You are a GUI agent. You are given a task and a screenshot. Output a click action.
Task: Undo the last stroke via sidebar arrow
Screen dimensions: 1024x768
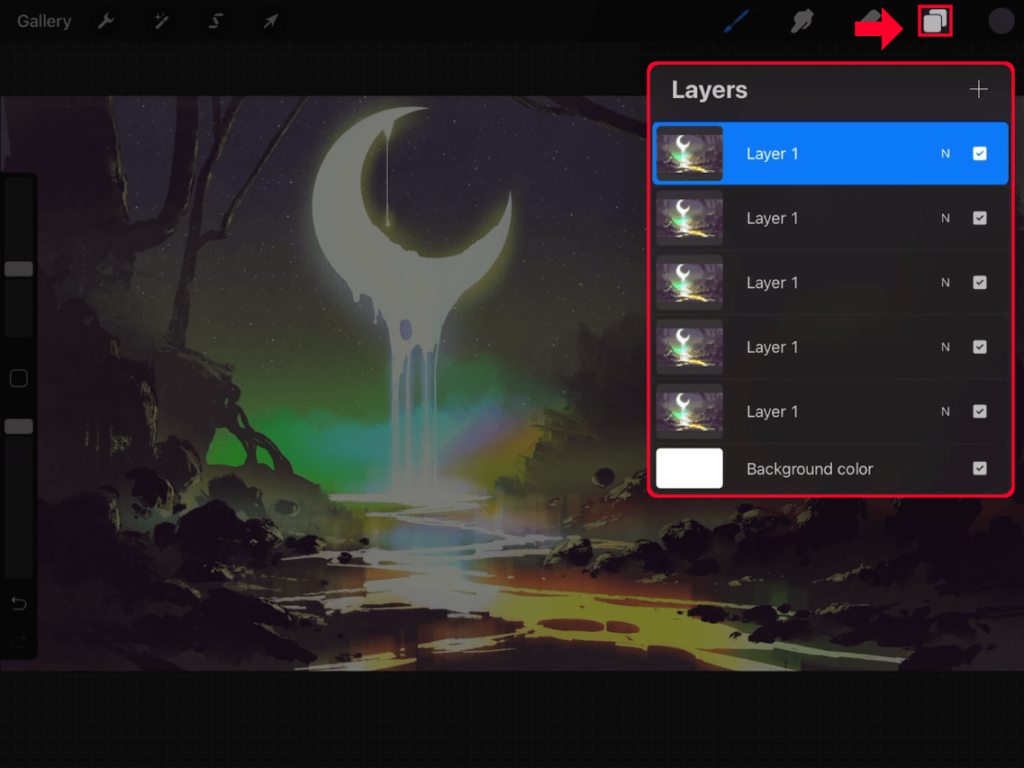pyautogui.click(x=18, y=604)
